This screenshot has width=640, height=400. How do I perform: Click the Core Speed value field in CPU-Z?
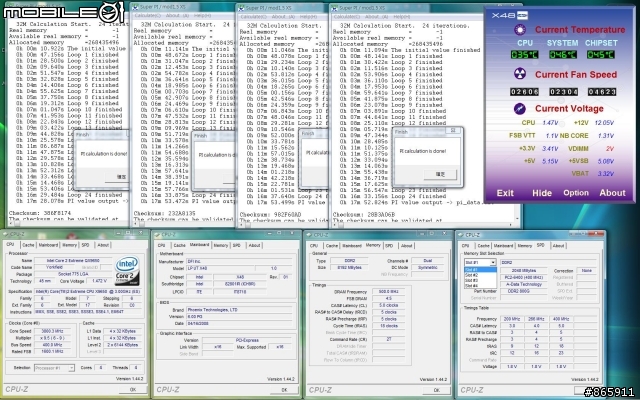pos(51,331)
